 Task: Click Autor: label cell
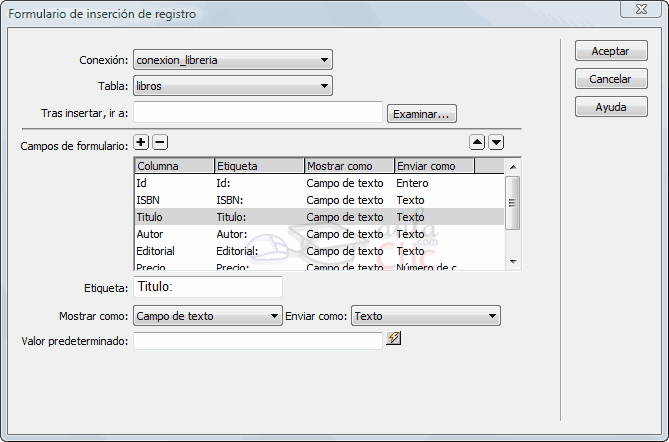tap(232, 234)
